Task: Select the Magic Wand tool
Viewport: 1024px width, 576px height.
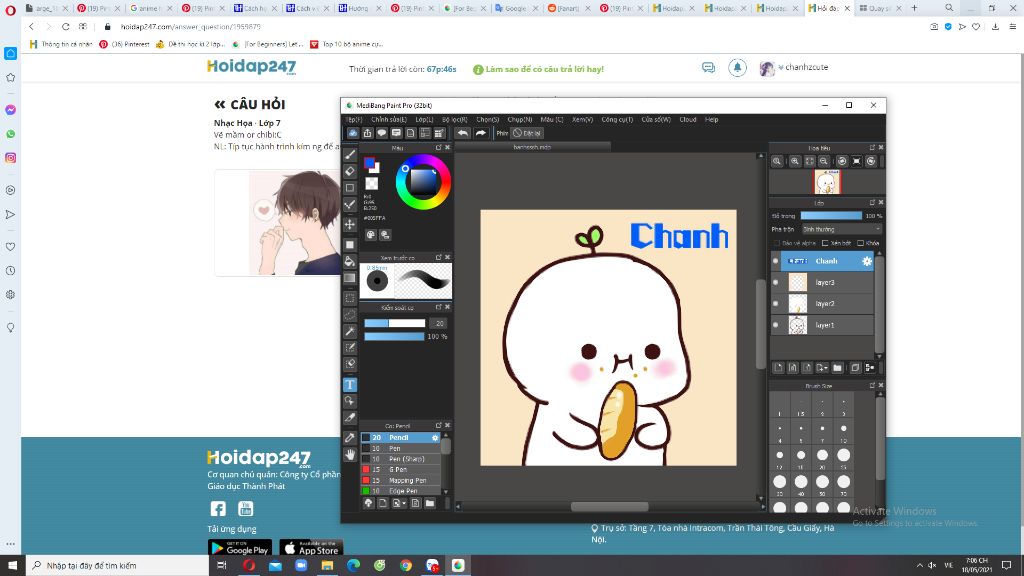Action: (350, 331)
